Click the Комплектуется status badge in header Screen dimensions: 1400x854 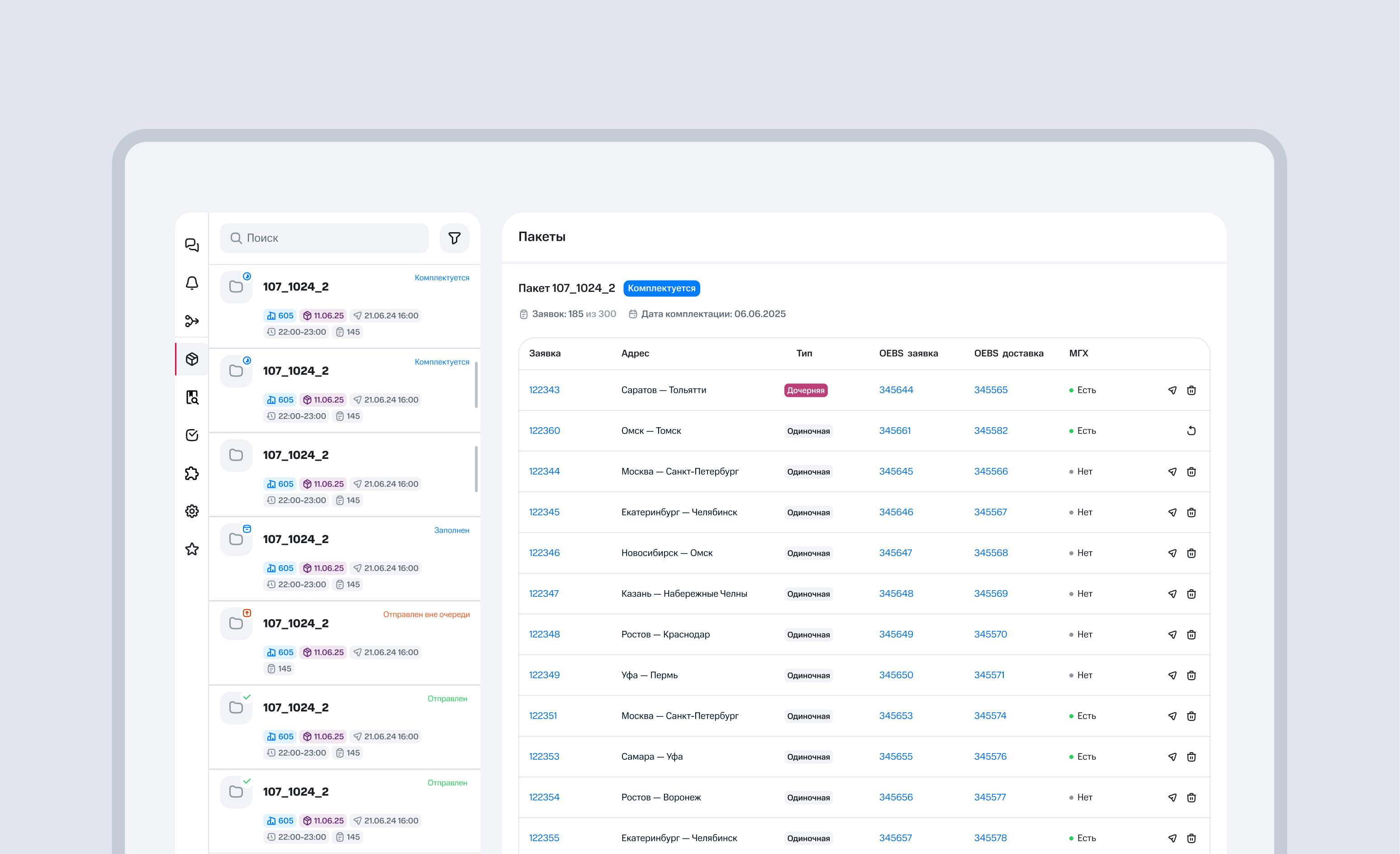pos(661,288)
